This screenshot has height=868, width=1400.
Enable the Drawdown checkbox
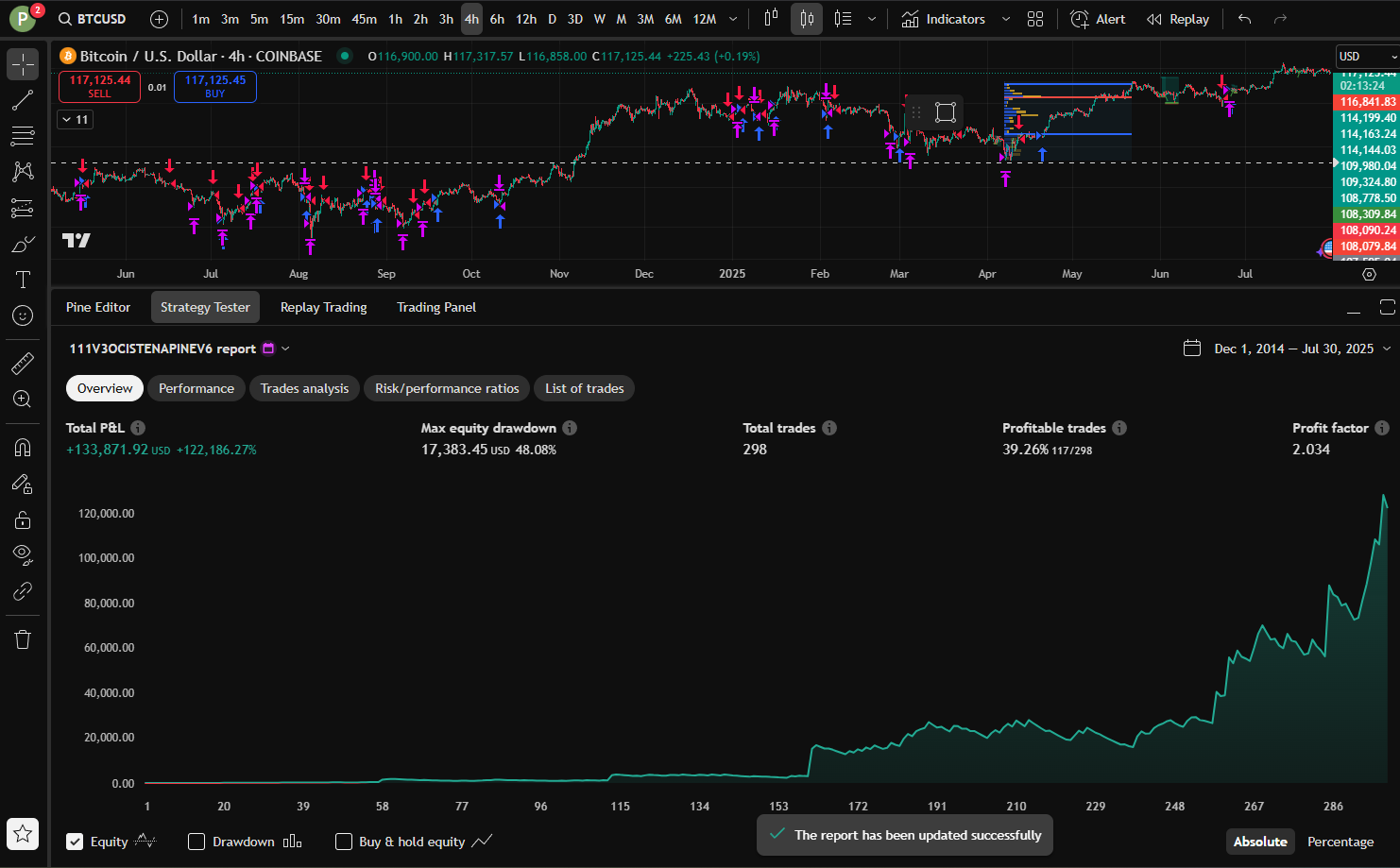coord(196,842)
